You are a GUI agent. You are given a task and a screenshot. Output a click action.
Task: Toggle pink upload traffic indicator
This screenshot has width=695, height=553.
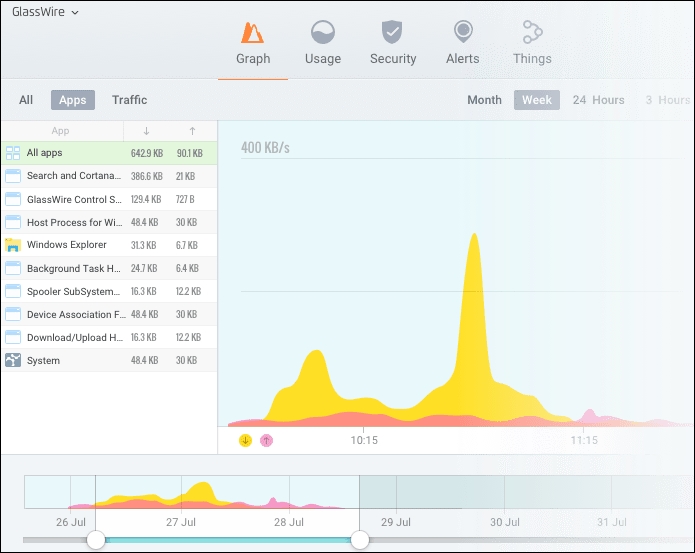[x=266, y=440]
